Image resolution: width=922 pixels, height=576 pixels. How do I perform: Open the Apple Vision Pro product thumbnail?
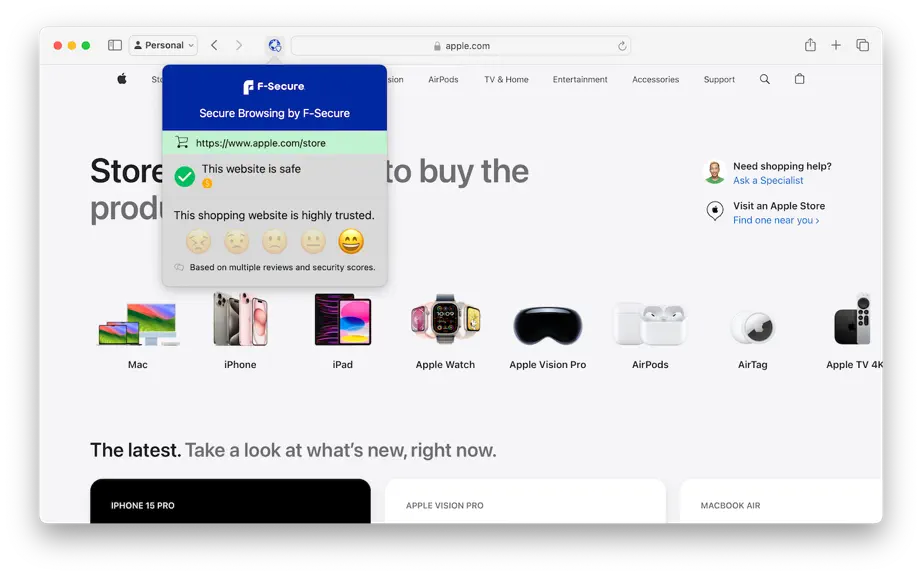click(547, 325)
